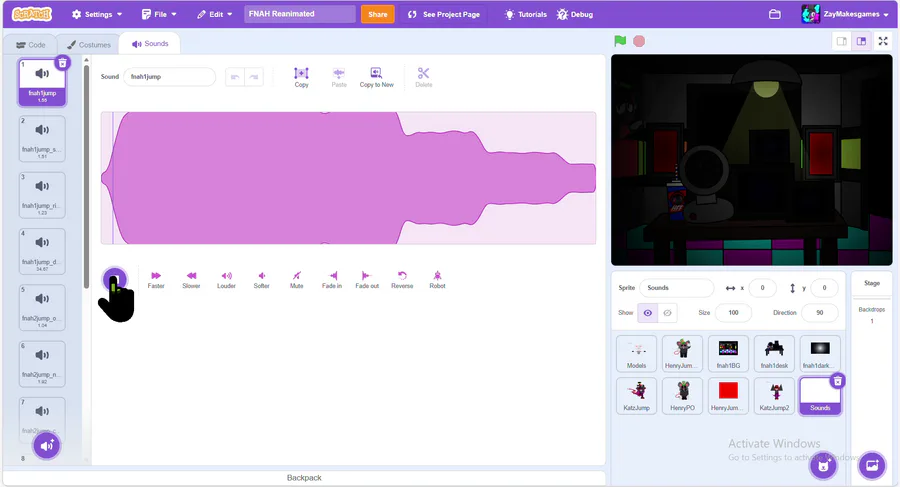Select sound number 2 fnah1jump_s
Screen dimensions: 900x487
(42, 138)
